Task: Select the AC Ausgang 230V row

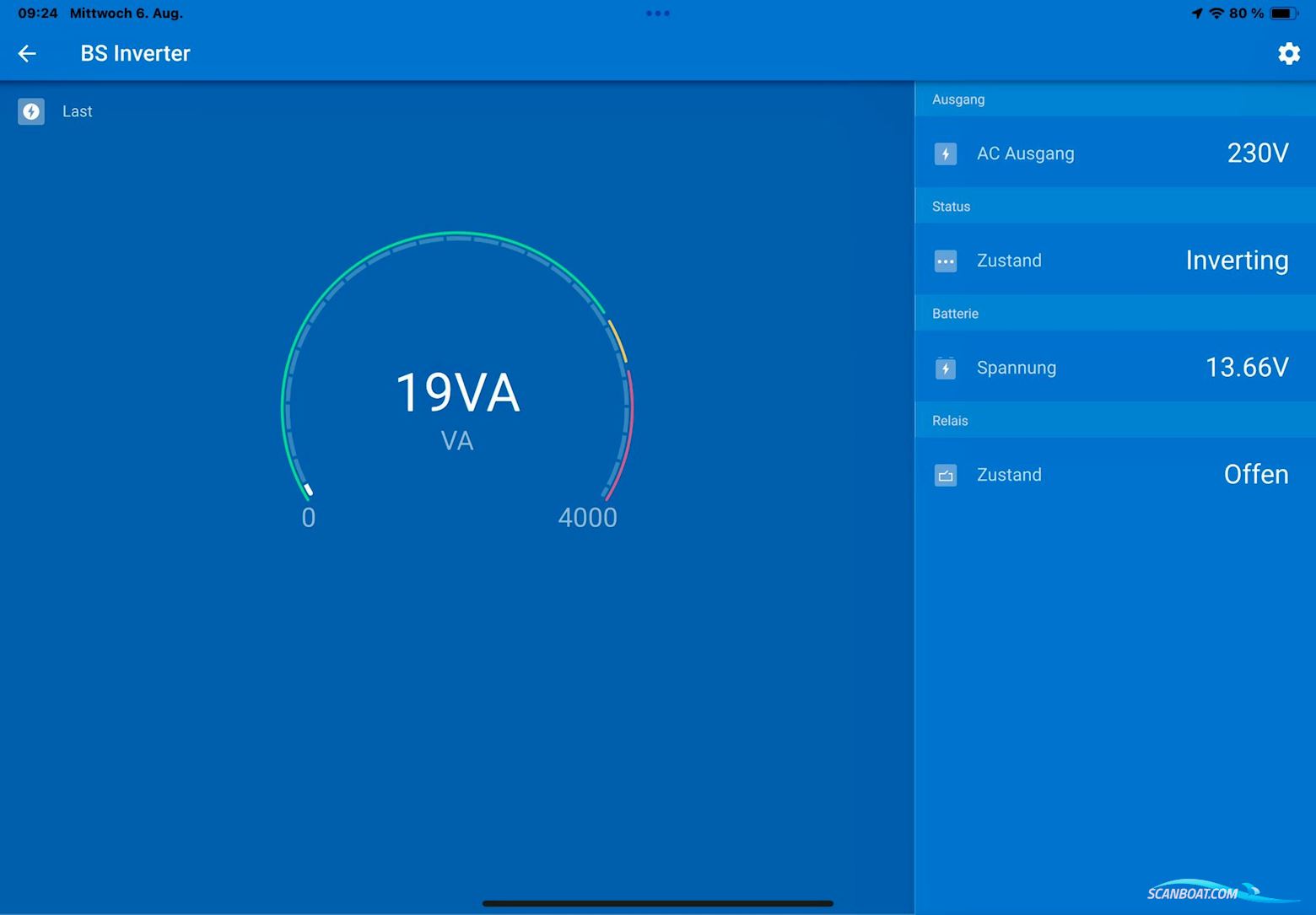Action: (x=1114, y=153)
